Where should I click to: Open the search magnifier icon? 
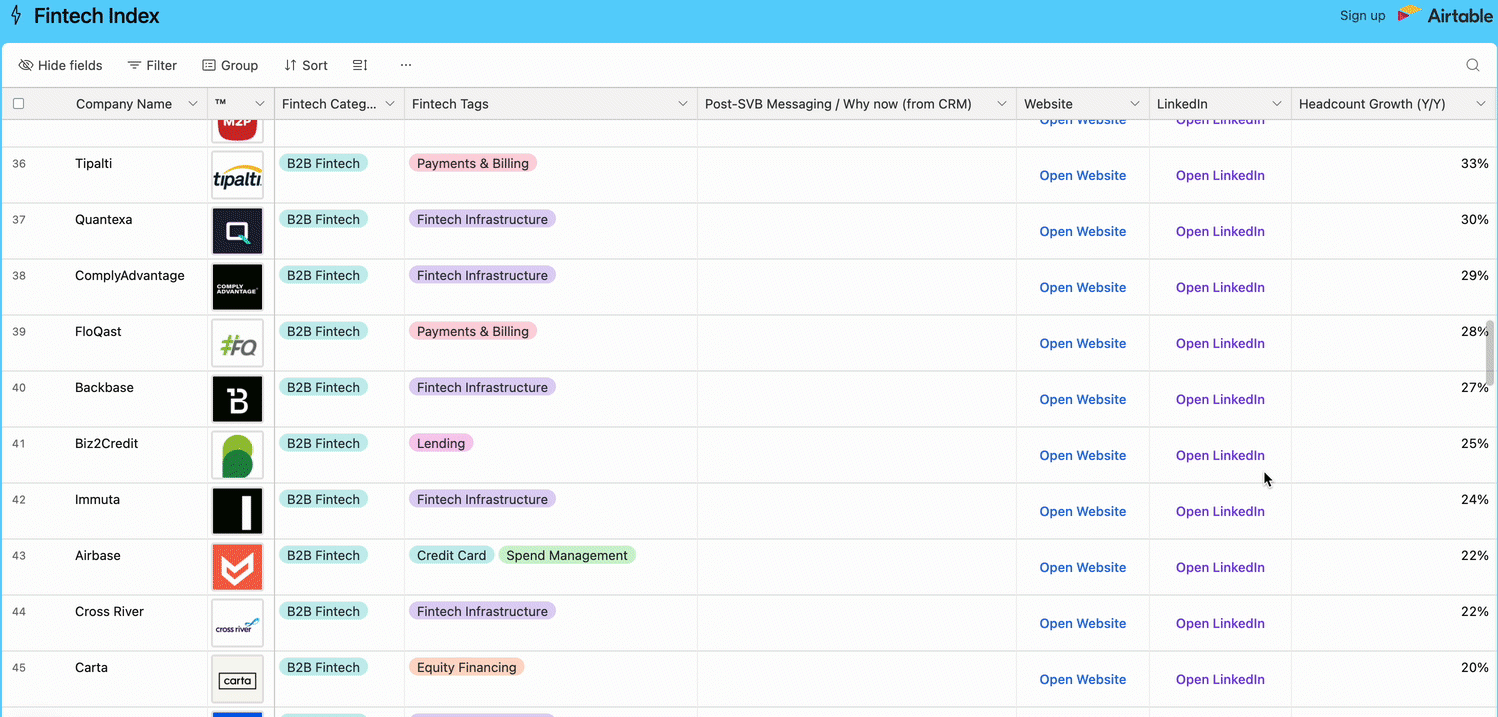pos(1473,65)
